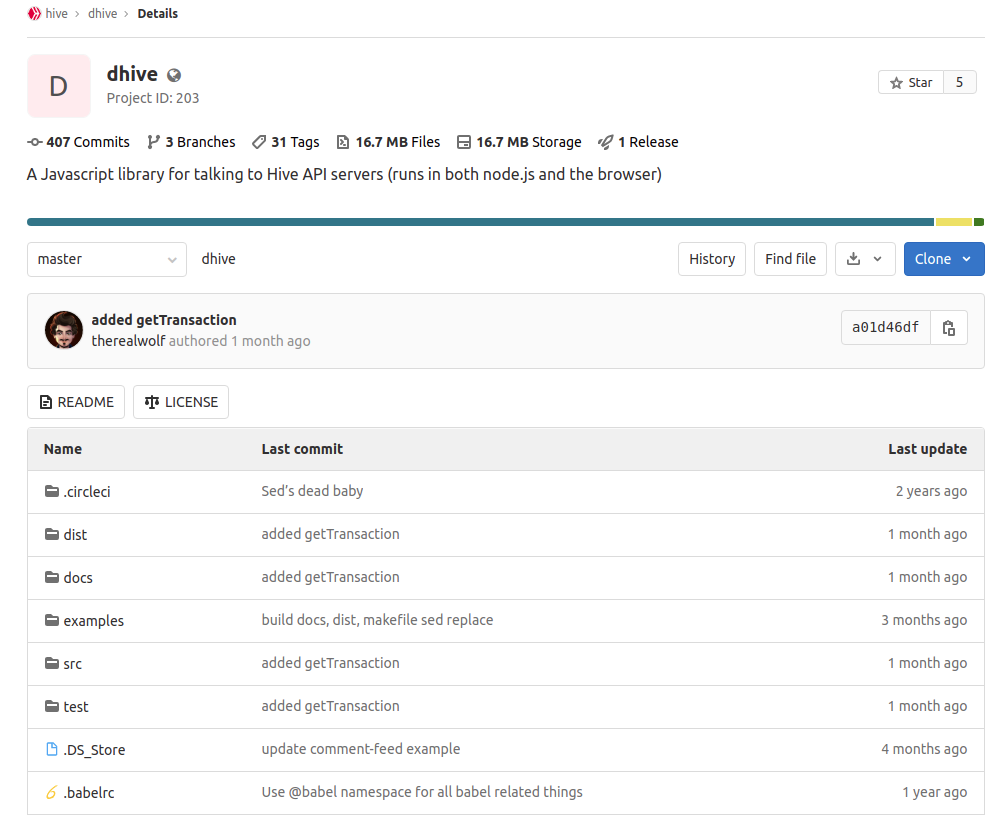Click folder icon beside docs

pos(52,577)
